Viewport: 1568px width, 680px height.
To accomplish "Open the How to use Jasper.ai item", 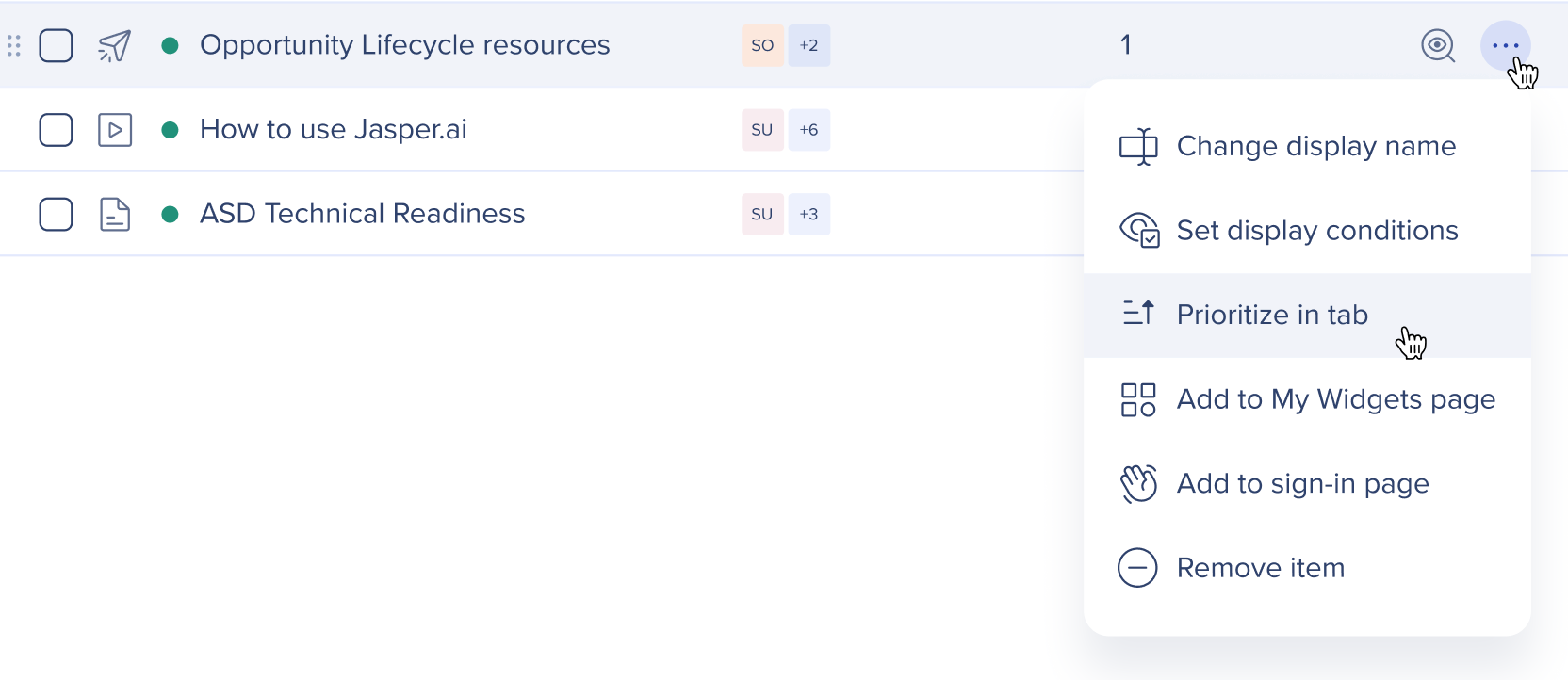I will coord(334,129).
